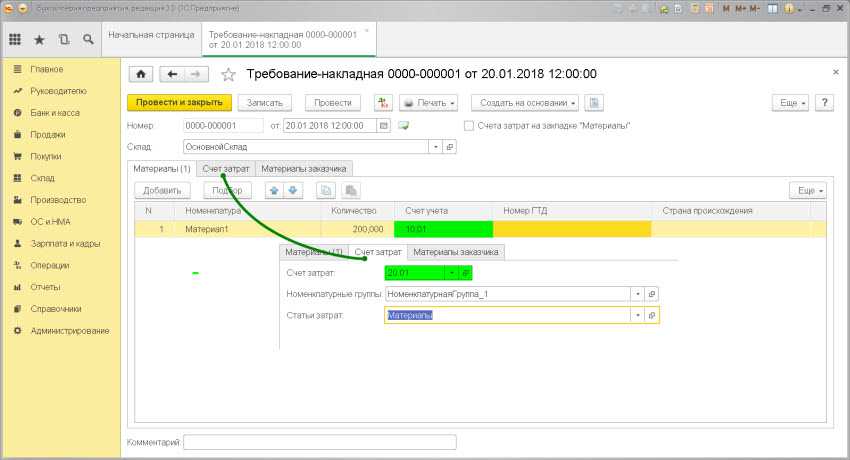
Task: Toggle 'Счета затрат на закладке Материалы' checkbox
Action: (x=469, y=126)
